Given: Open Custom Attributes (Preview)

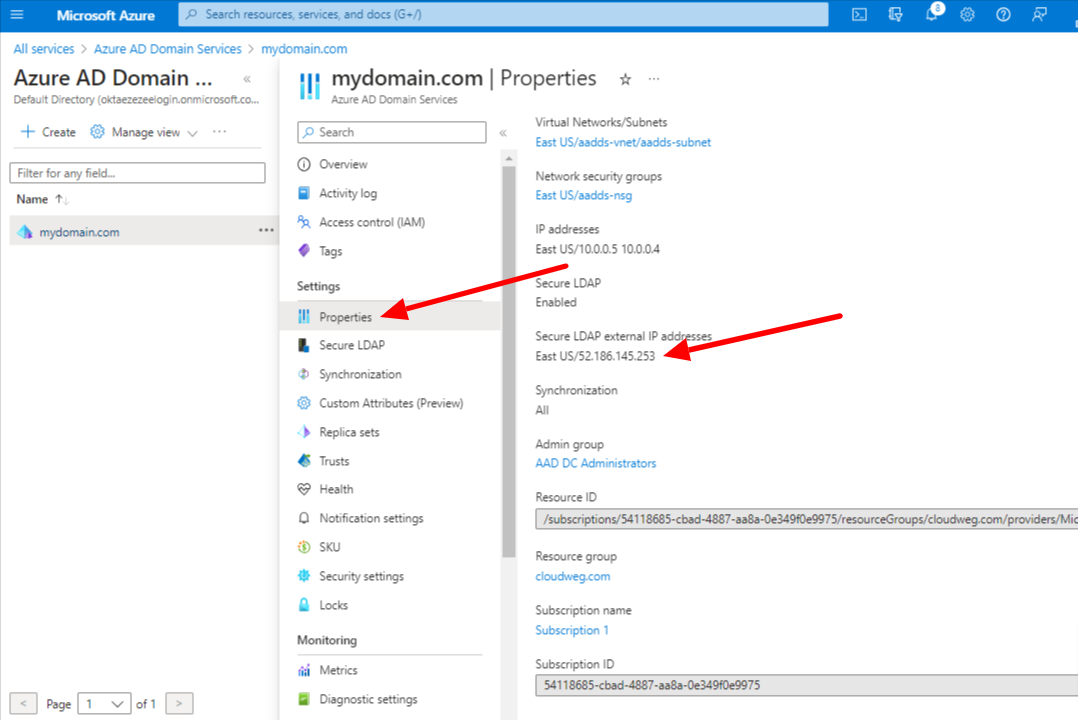Looking at the screenshot, I should click(390, 403).
